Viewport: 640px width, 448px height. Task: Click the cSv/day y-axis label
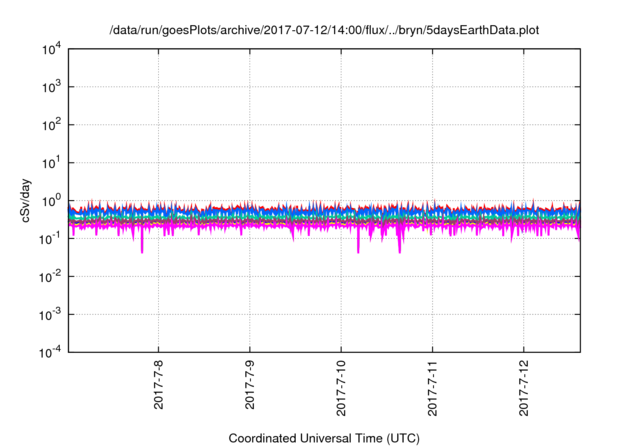(x=25, y=200)
